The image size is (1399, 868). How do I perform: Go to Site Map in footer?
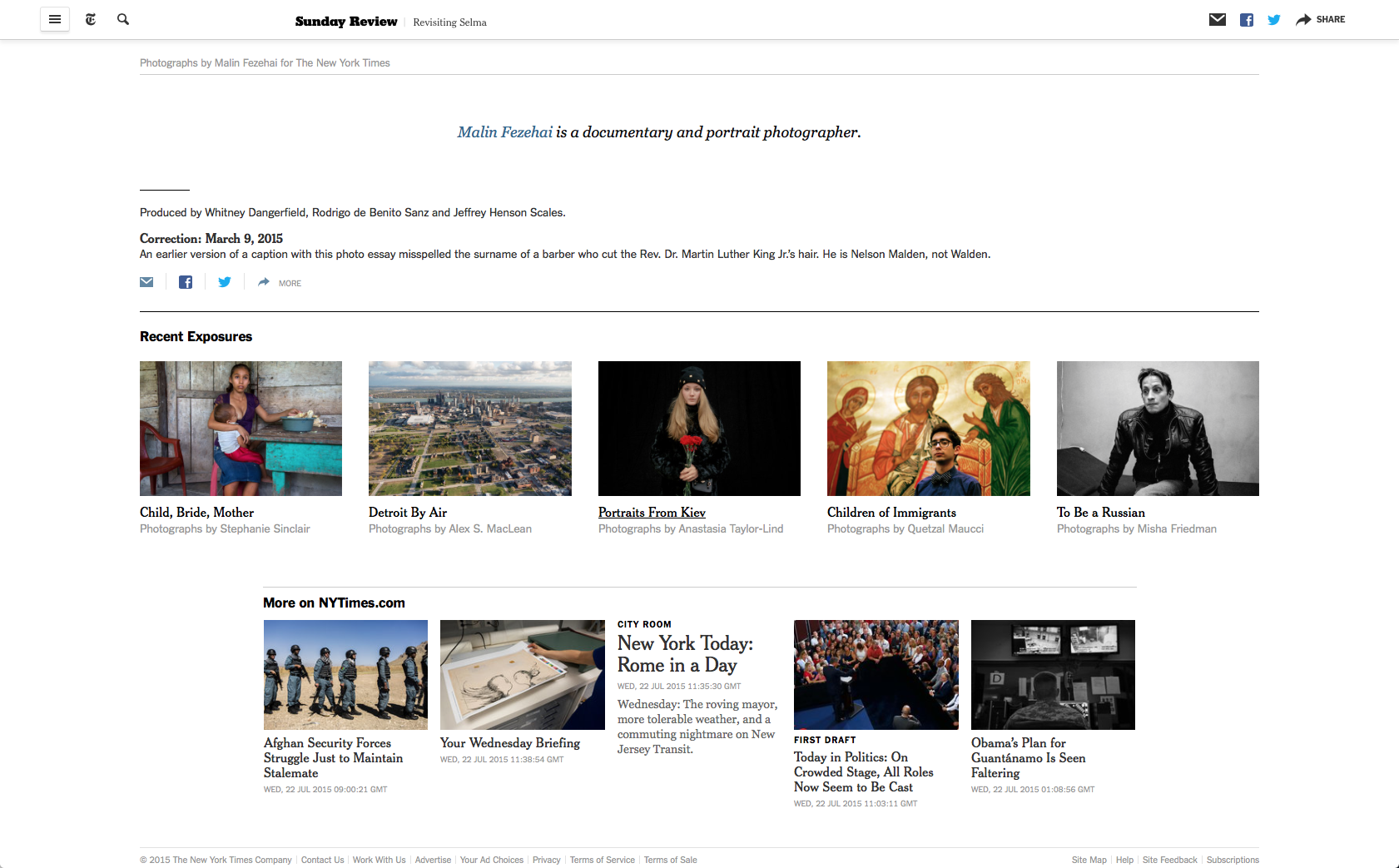click(1089, 860)
